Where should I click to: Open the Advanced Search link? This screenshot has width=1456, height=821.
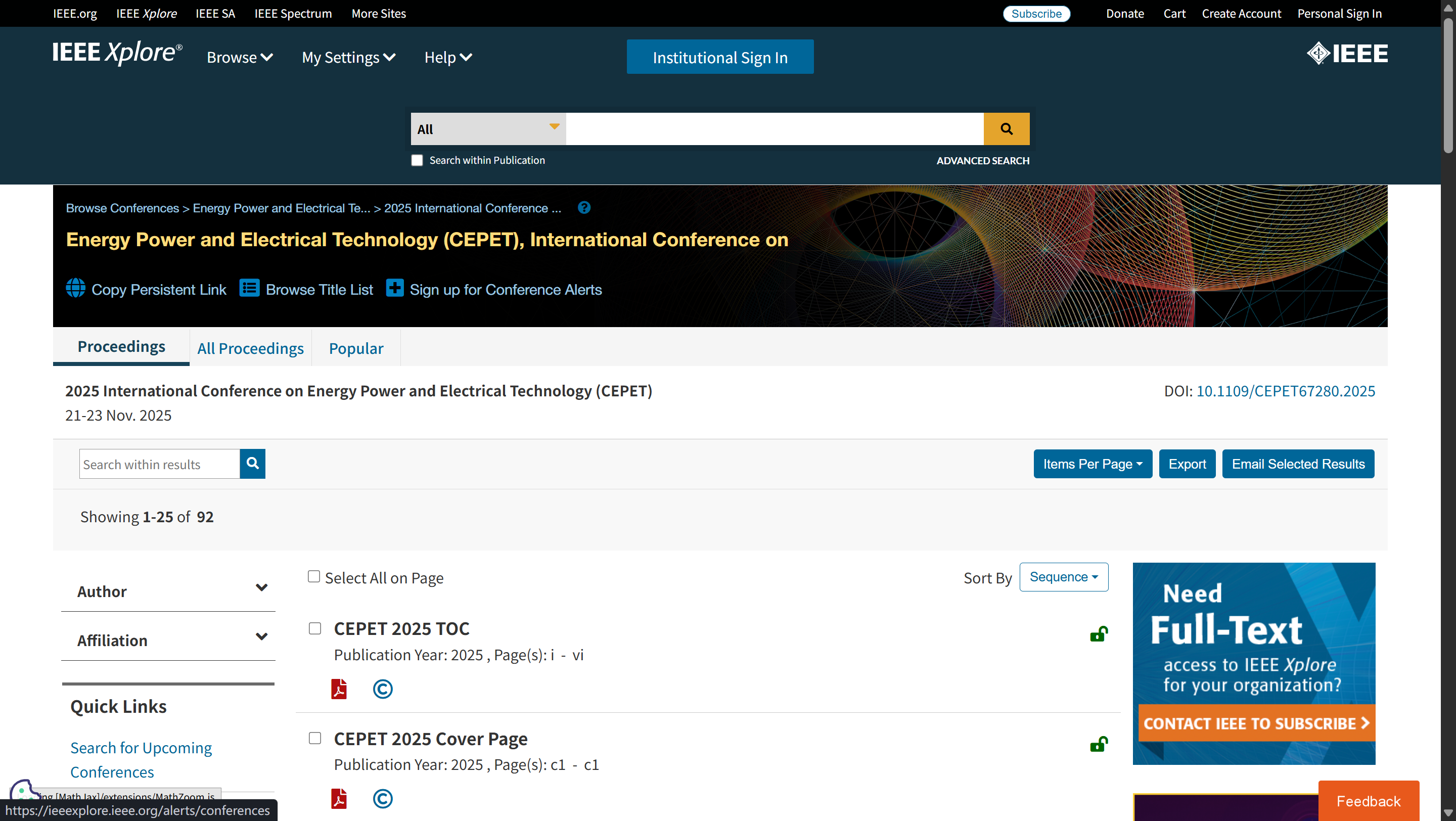pos(983,160)
